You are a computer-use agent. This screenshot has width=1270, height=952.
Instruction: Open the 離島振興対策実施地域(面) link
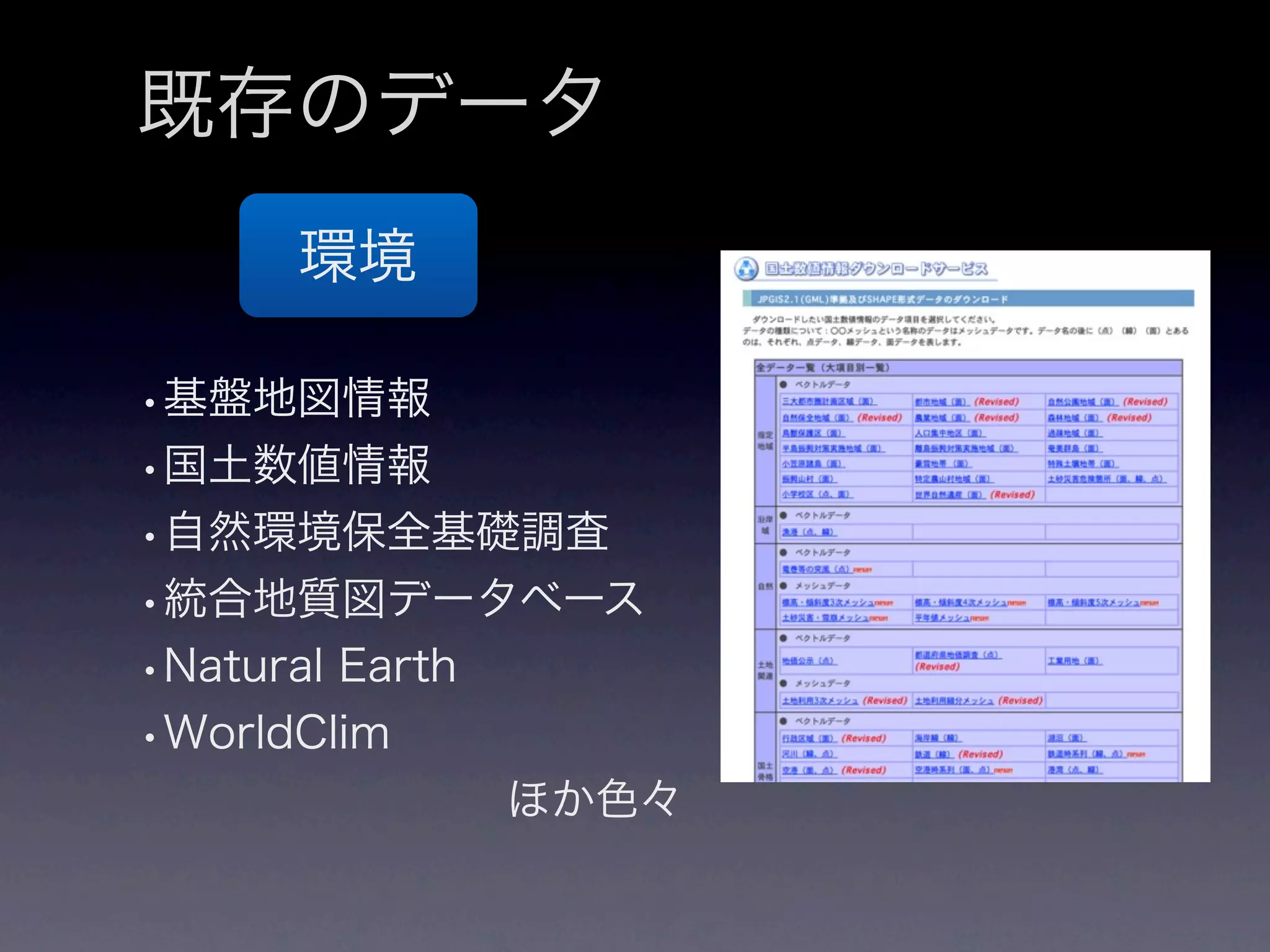[966, 448]
